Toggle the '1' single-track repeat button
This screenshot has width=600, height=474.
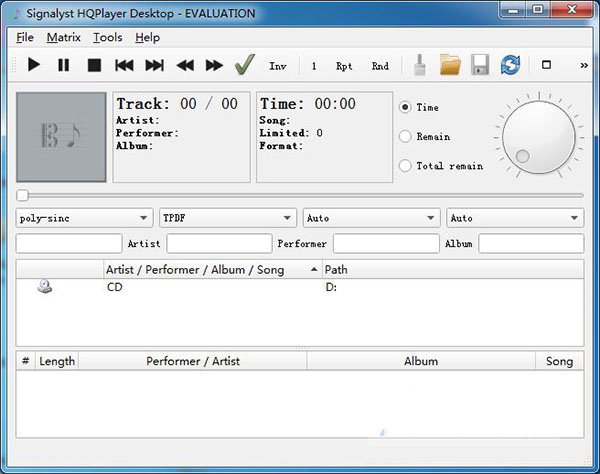pos(314,66)
